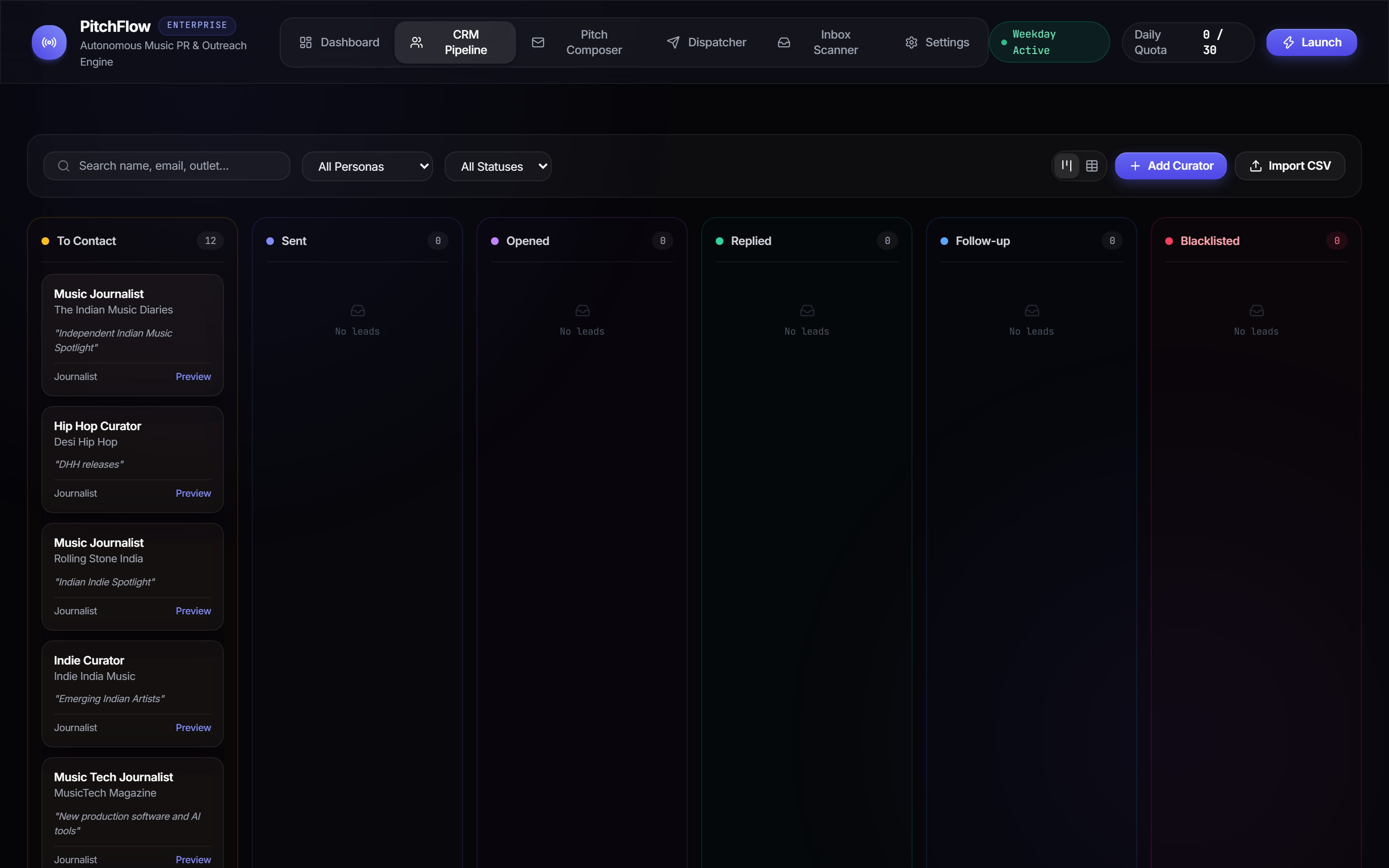Switch to kanban board view
Screen dimensions: 1389x868
1066,166
